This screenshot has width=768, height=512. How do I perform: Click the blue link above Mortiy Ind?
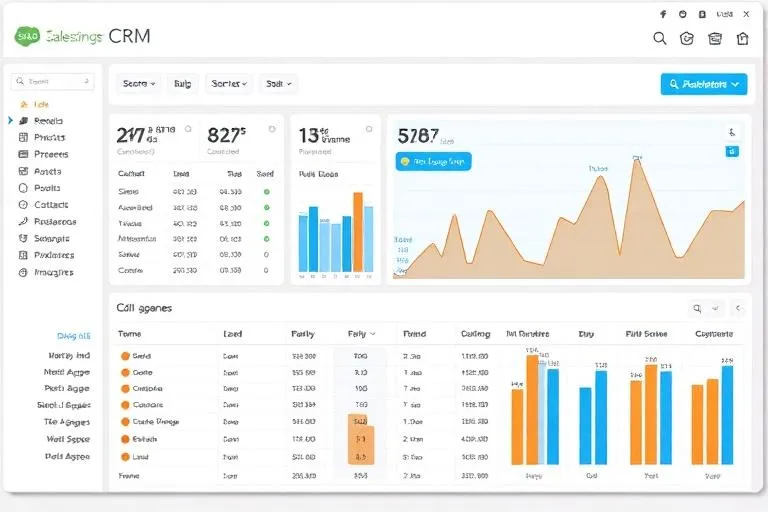pos(73,336)
